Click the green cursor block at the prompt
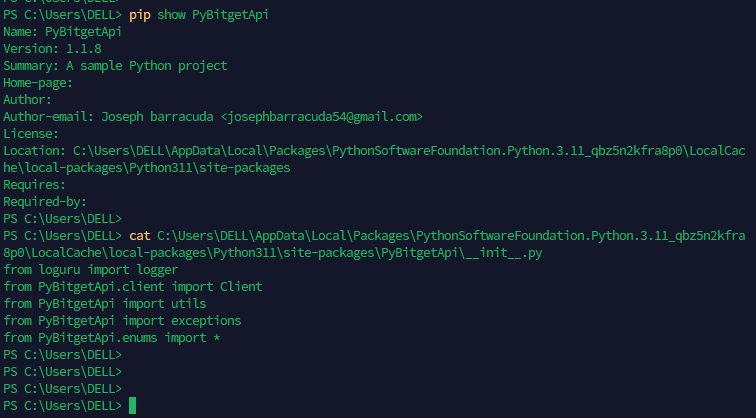Image resolution: width=756 pixels, height=418 pixels. coord(132,405)
